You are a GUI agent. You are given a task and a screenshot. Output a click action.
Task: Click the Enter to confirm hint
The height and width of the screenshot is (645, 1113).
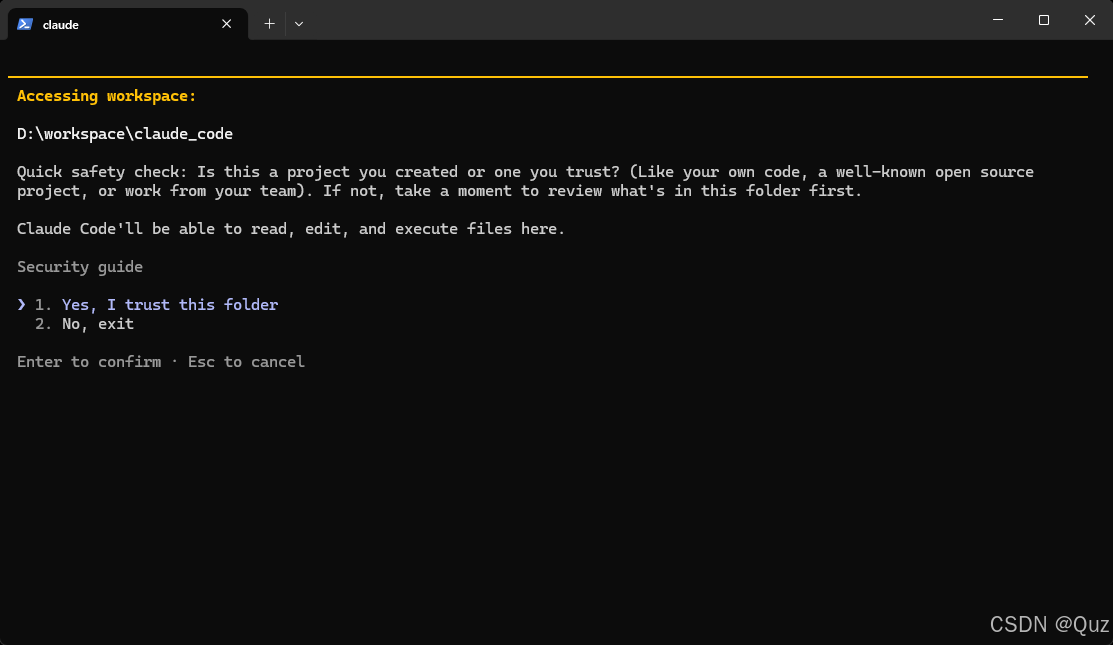[89, 362]
